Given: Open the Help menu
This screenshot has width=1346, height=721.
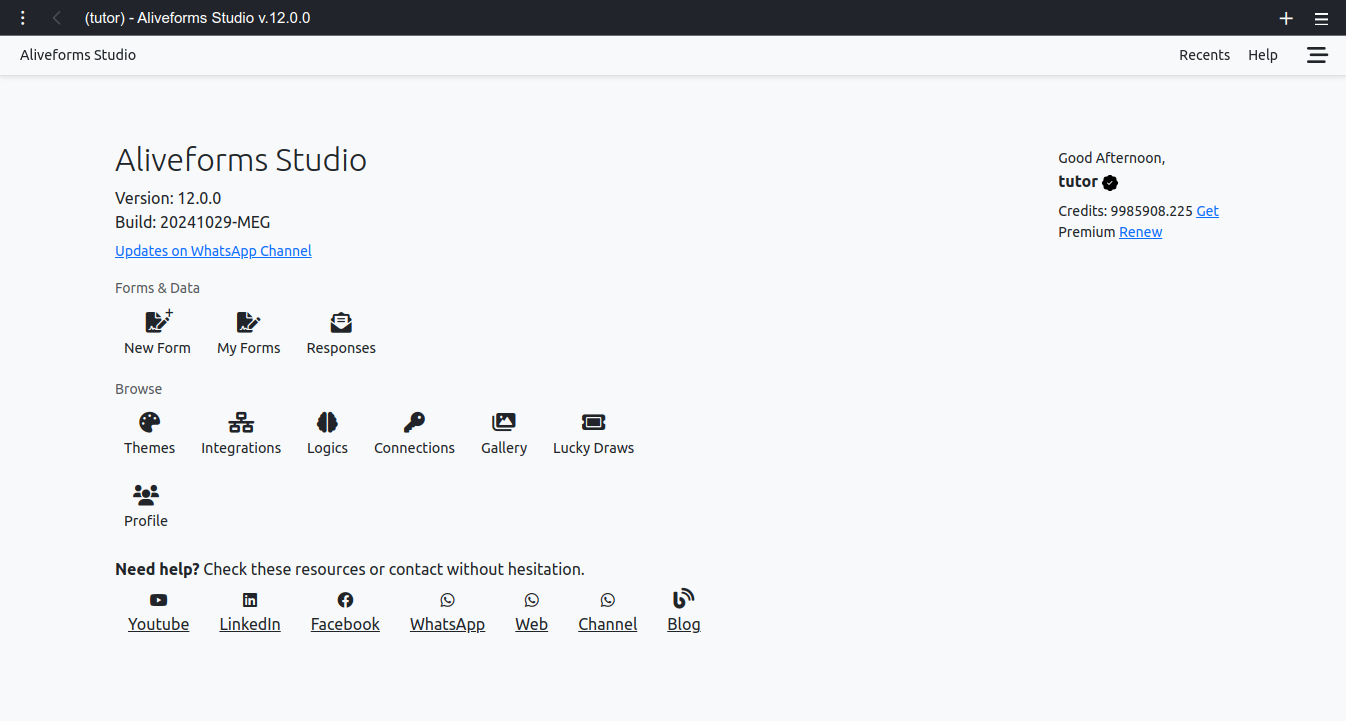Looking at the screenshot, I should click(1263, 55).
